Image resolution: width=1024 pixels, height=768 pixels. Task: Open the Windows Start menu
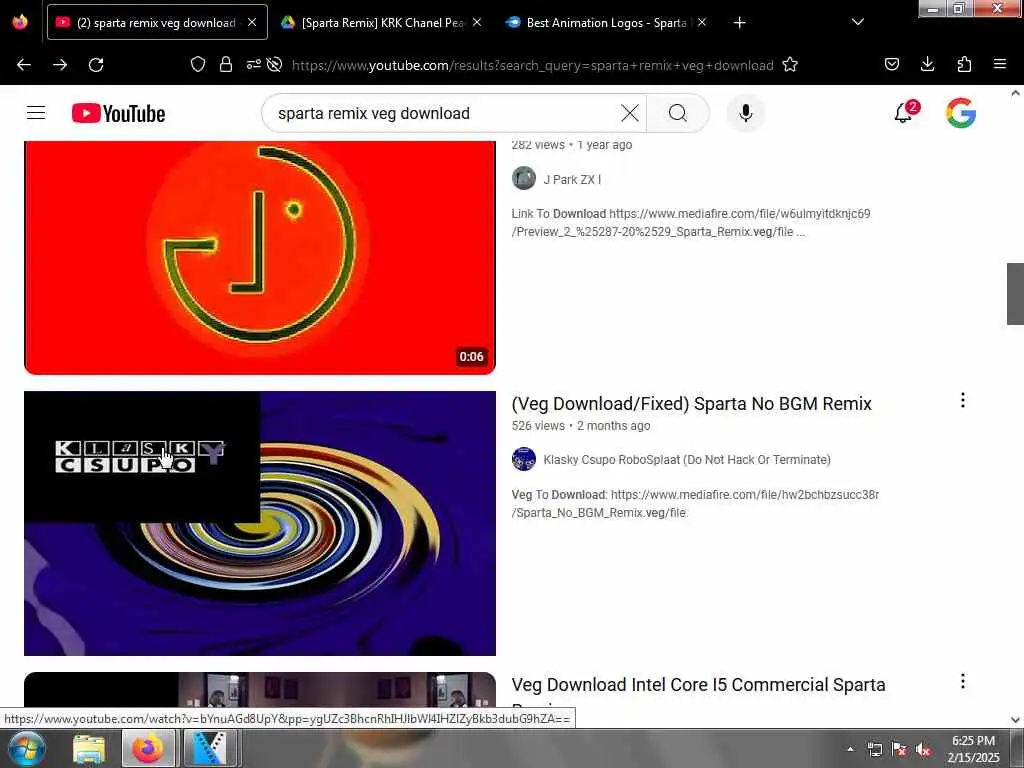[26, 748]
